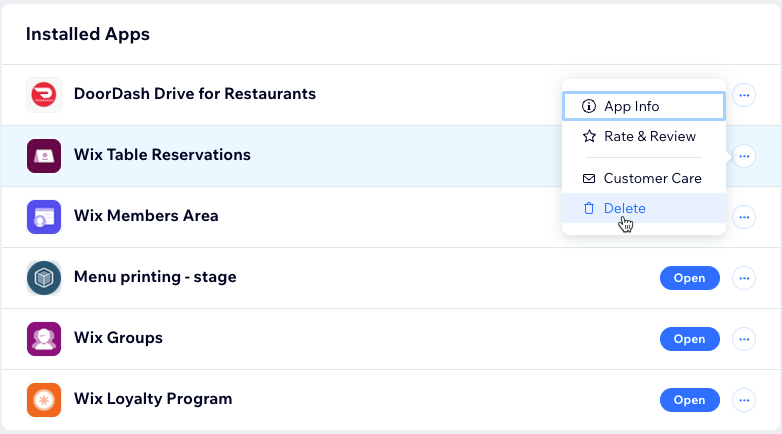Click the Wix Loyalty Program app icon
782x434 pixels.
[x=44, y=400]
